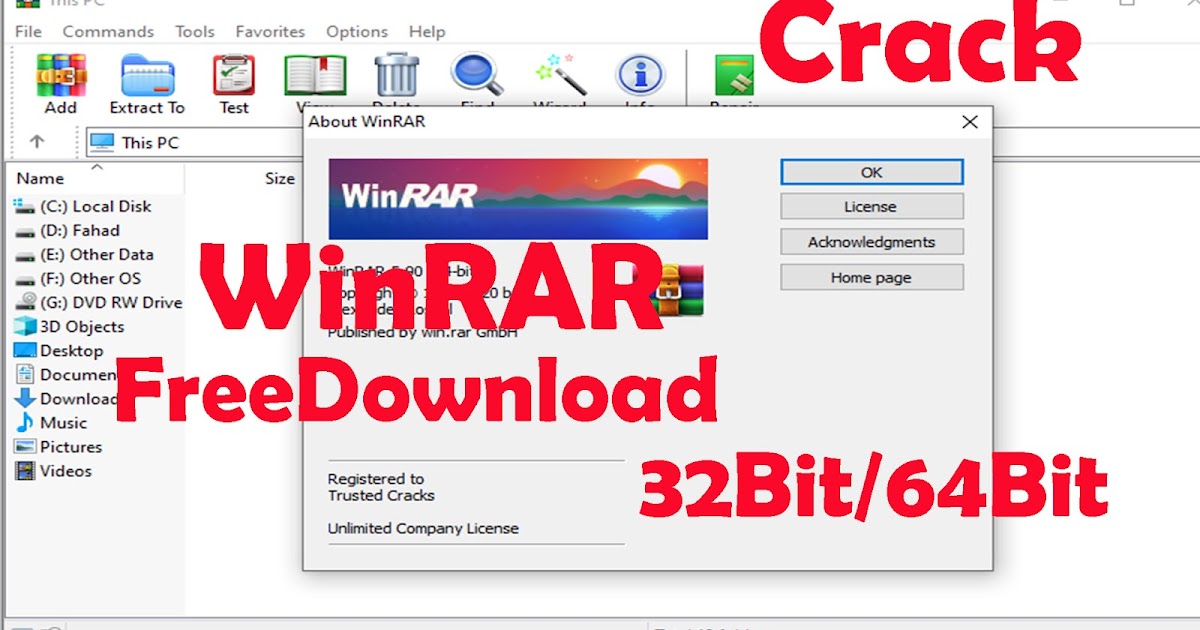Click the WinRAR banner image
This screenshot has height=630, width=1200.
click(518, 199)
